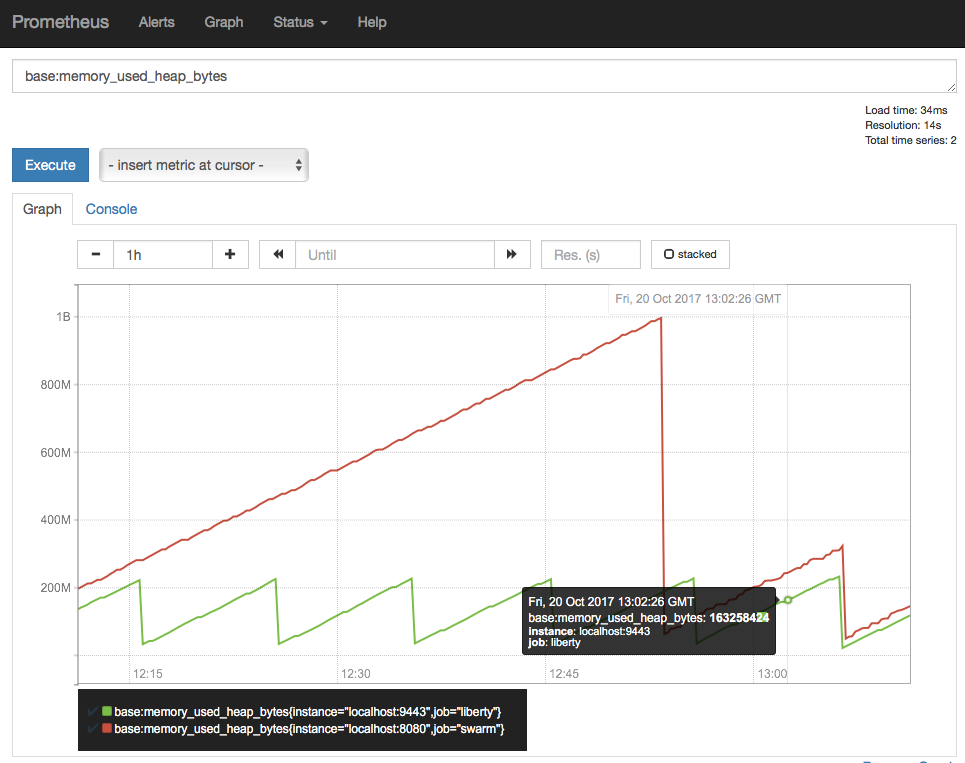This screenshot has width=965, height=763.
Task: Open Alerts page from the navbar
Action: click(x=156, y=22)
